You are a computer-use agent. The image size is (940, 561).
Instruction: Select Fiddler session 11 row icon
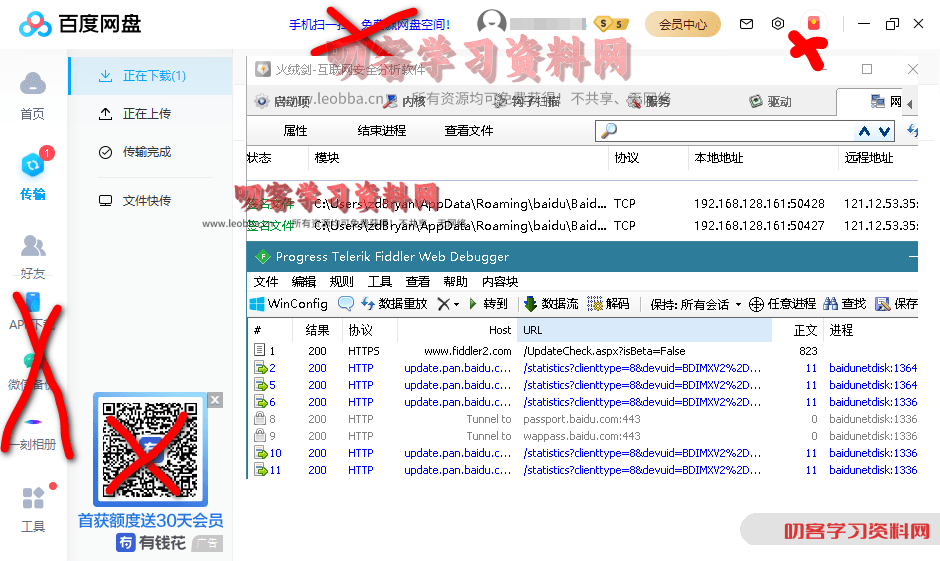click(x=260, y=470)
